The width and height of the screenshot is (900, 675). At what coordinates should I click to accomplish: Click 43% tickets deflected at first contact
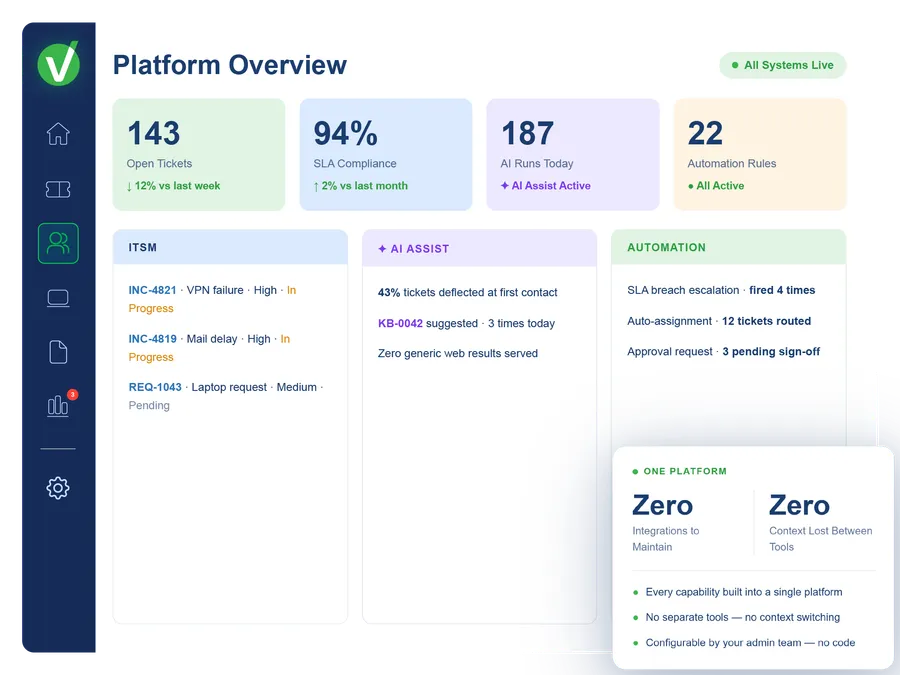[x=467, y=292]
